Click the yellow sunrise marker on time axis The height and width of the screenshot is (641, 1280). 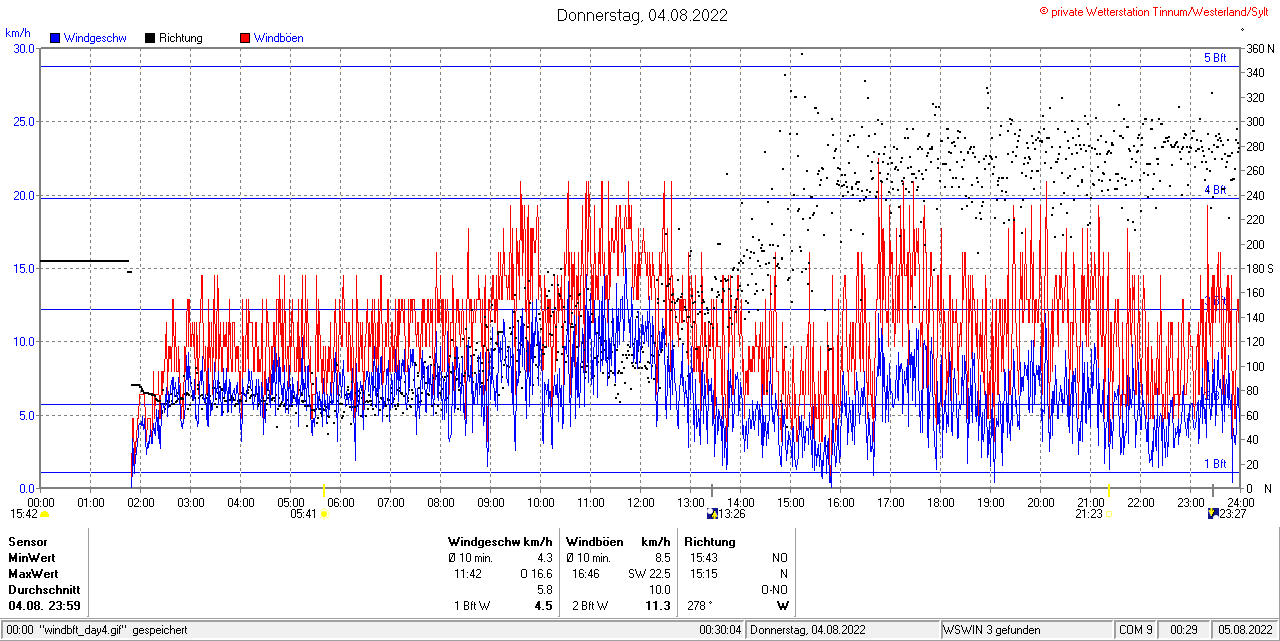(x=324, y=491)
